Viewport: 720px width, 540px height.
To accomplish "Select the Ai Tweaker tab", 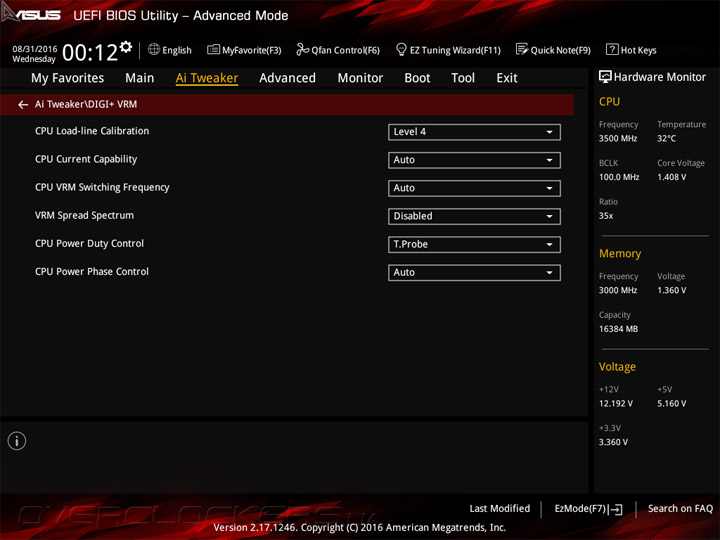I will click(x=207, y=78).
